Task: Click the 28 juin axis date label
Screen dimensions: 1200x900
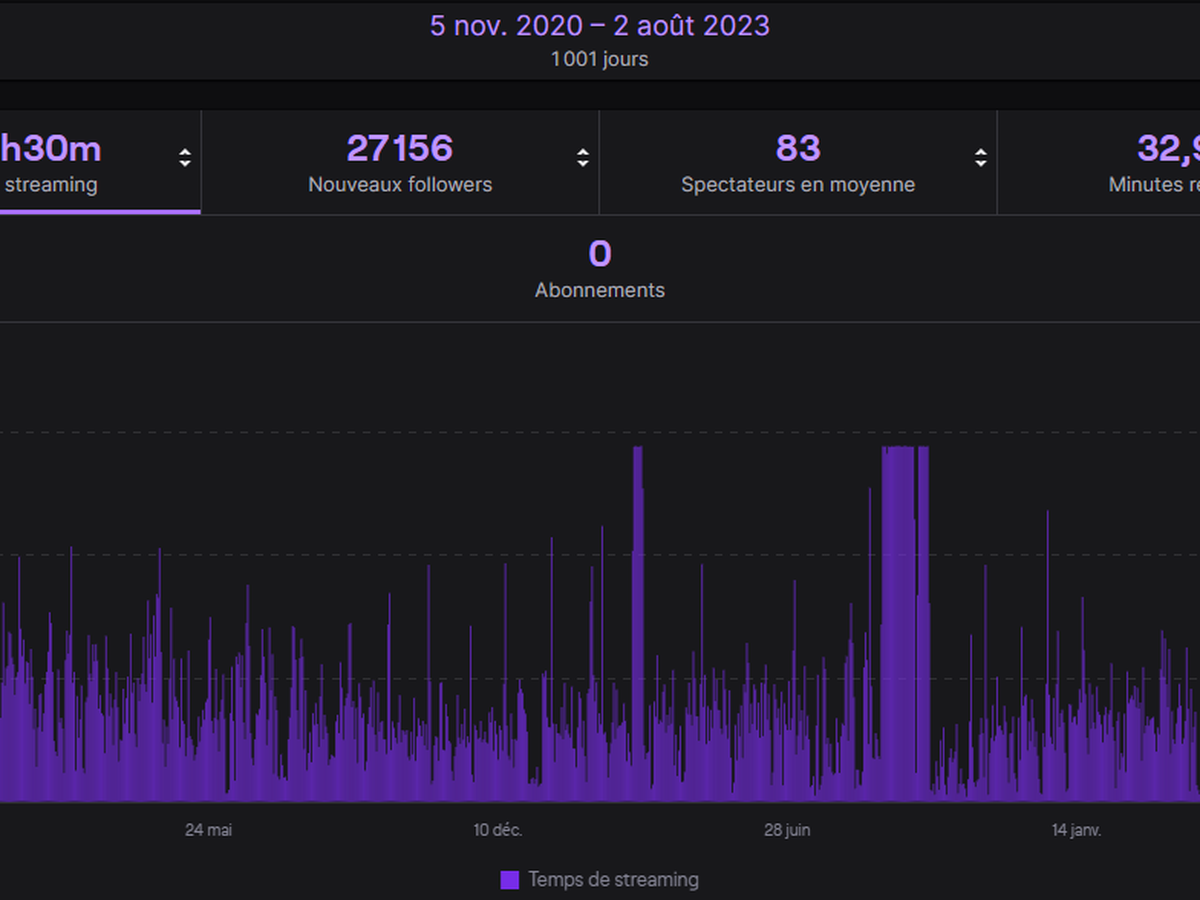Action: 787,830
